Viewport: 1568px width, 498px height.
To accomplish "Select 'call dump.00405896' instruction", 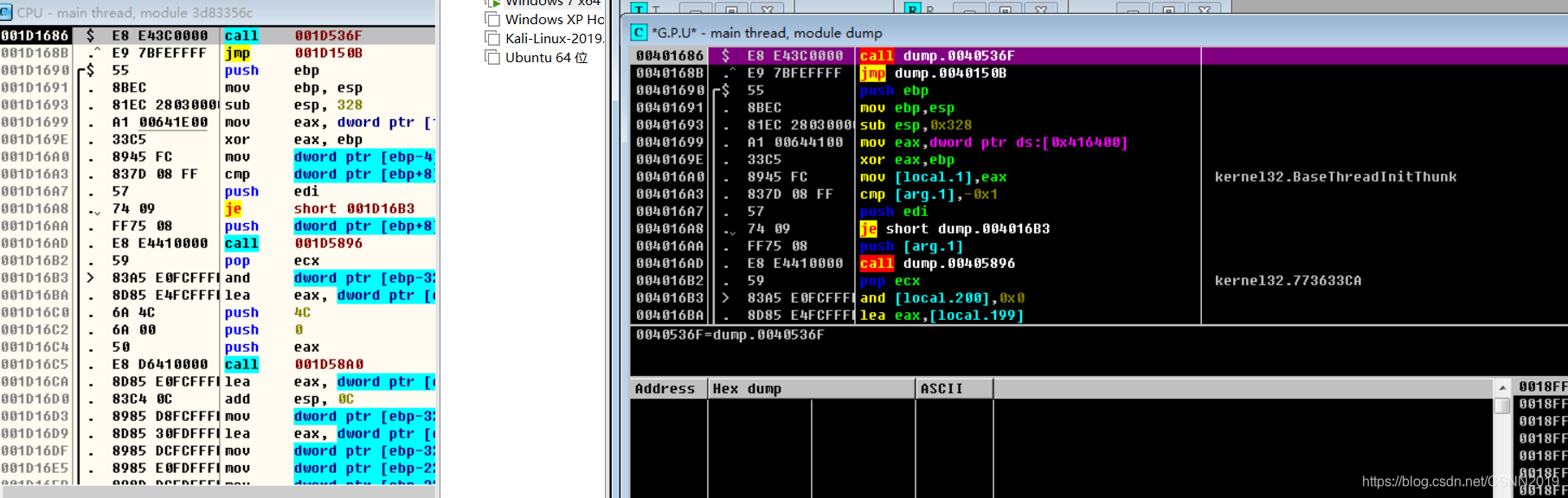I will (x=937, y=264).
